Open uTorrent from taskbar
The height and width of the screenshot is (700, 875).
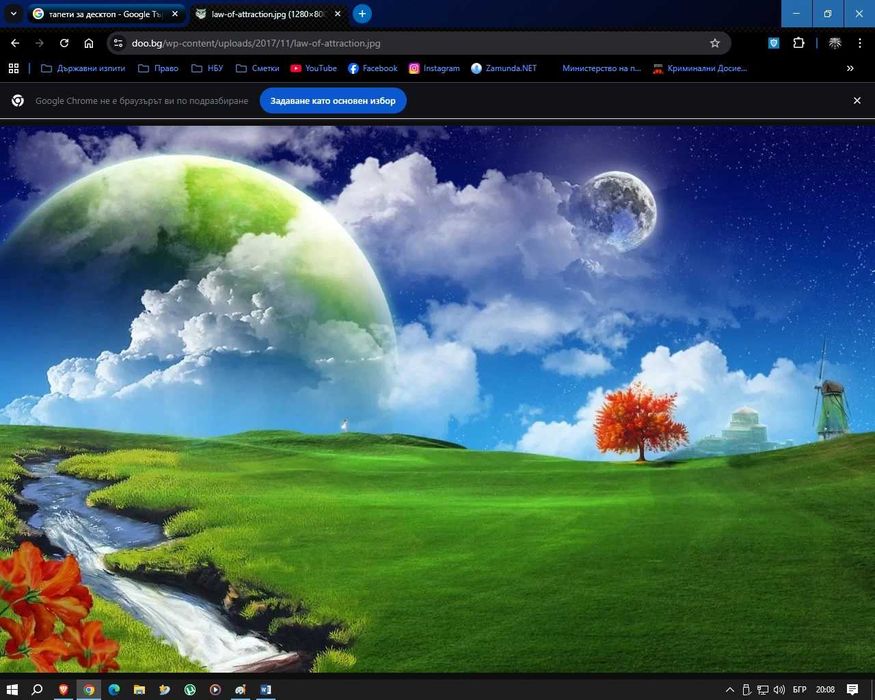tap(190, 689)
